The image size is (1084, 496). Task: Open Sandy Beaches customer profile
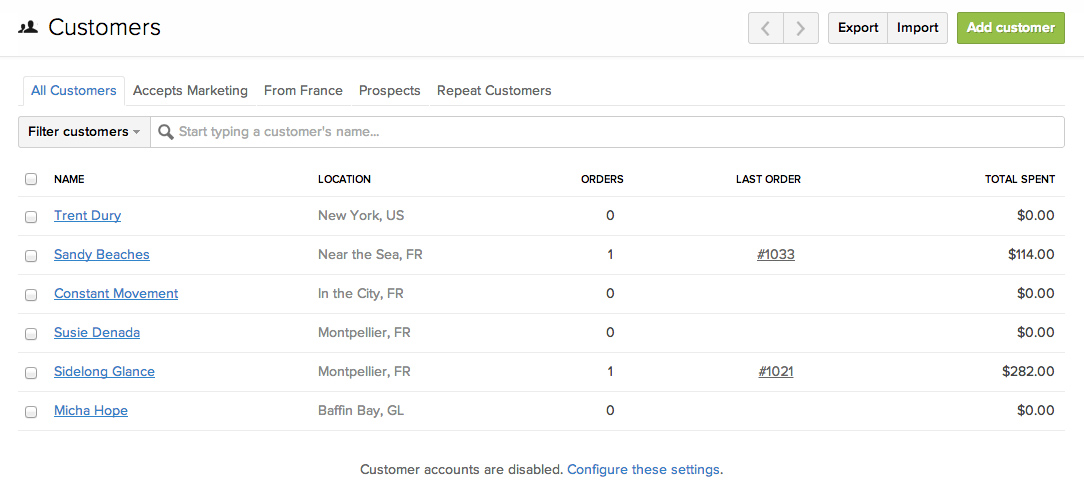102,255
